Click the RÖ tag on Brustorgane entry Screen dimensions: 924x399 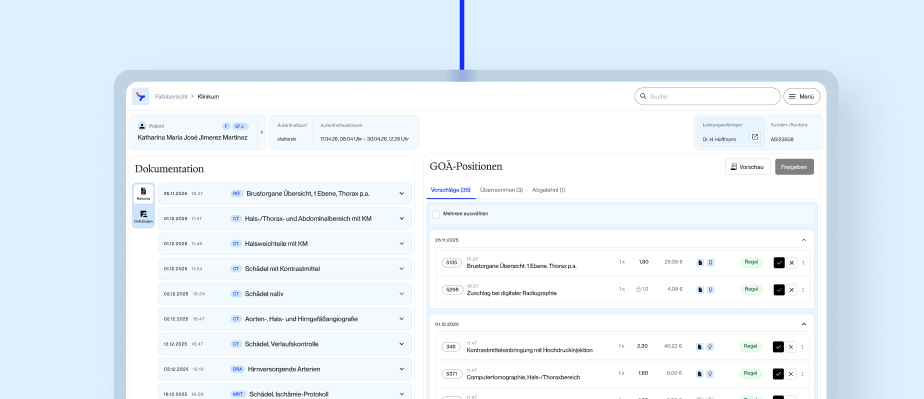point(237,193)
